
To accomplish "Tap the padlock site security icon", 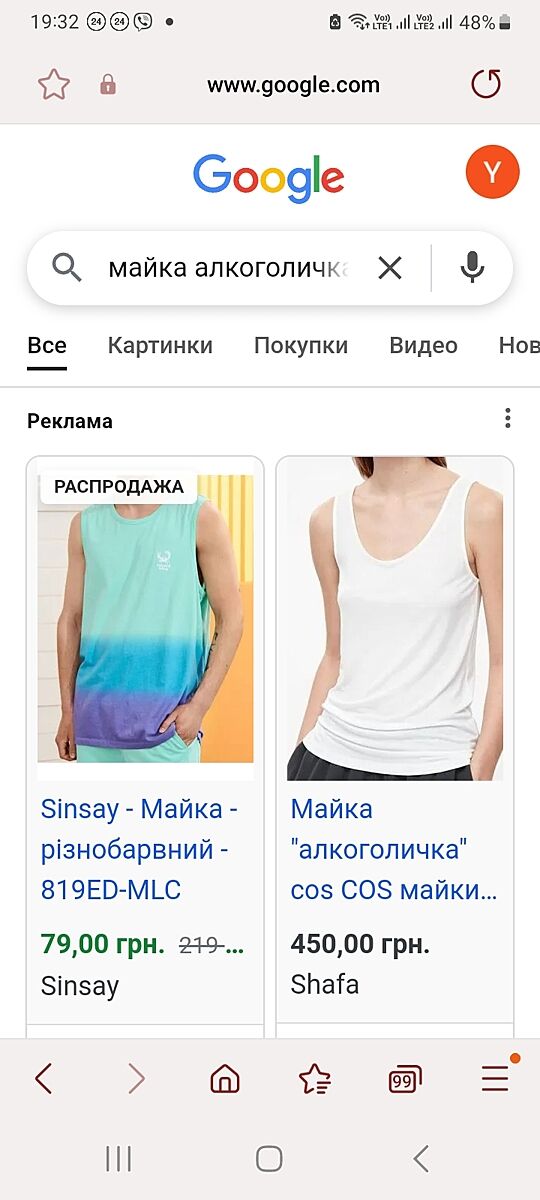I will pos(108,85).
